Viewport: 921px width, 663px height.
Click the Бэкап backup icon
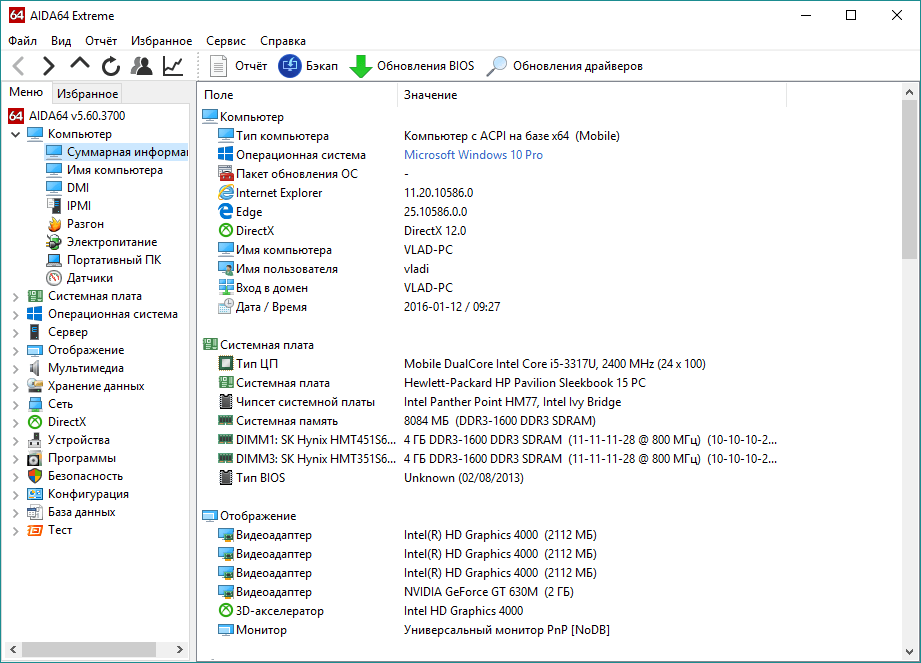point(290,66)
